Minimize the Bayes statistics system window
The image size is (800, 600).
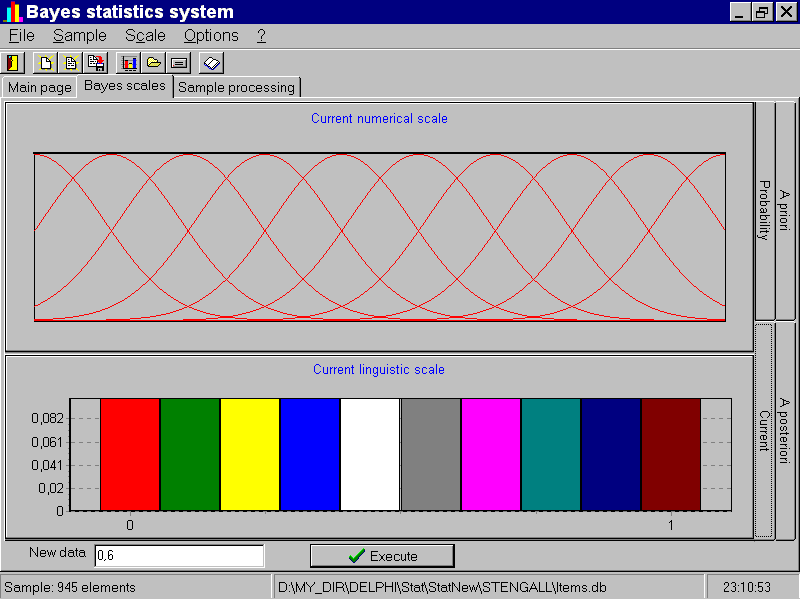[x=740, y=12]
